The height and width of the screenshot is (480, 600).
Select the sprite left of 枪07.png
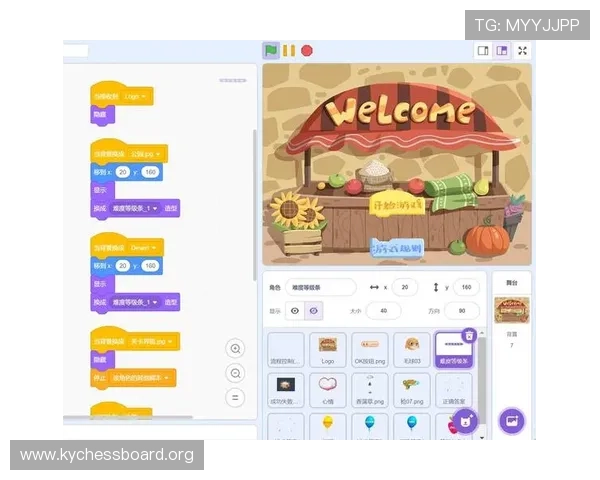pos(370,390)
